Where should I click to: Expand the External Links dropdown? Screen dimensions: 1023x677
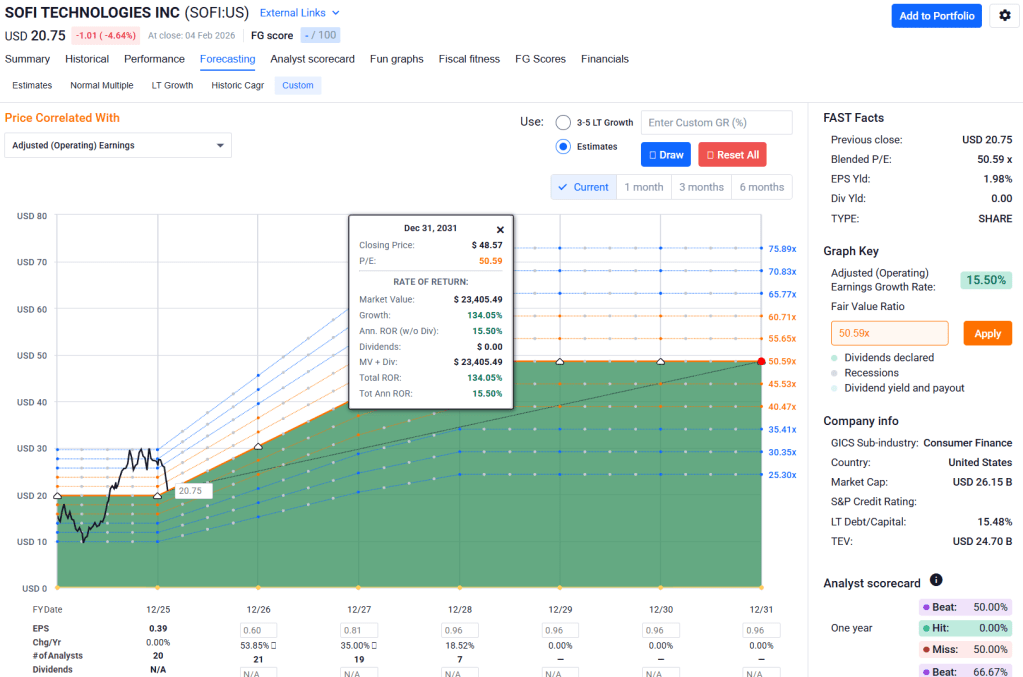(x=299, y=13)
